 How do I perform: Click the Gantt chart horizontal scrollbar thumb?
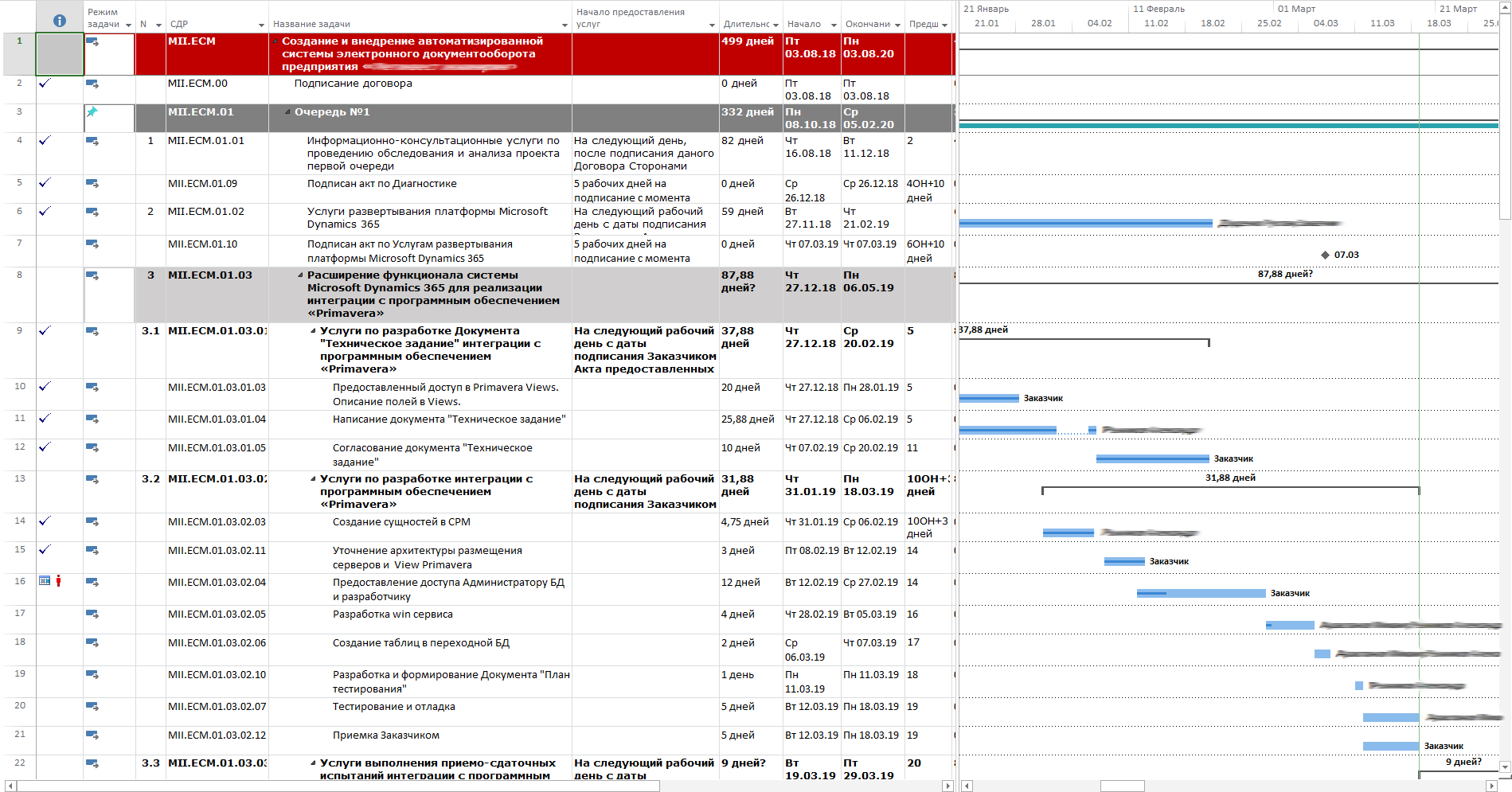pos(1122,786)
